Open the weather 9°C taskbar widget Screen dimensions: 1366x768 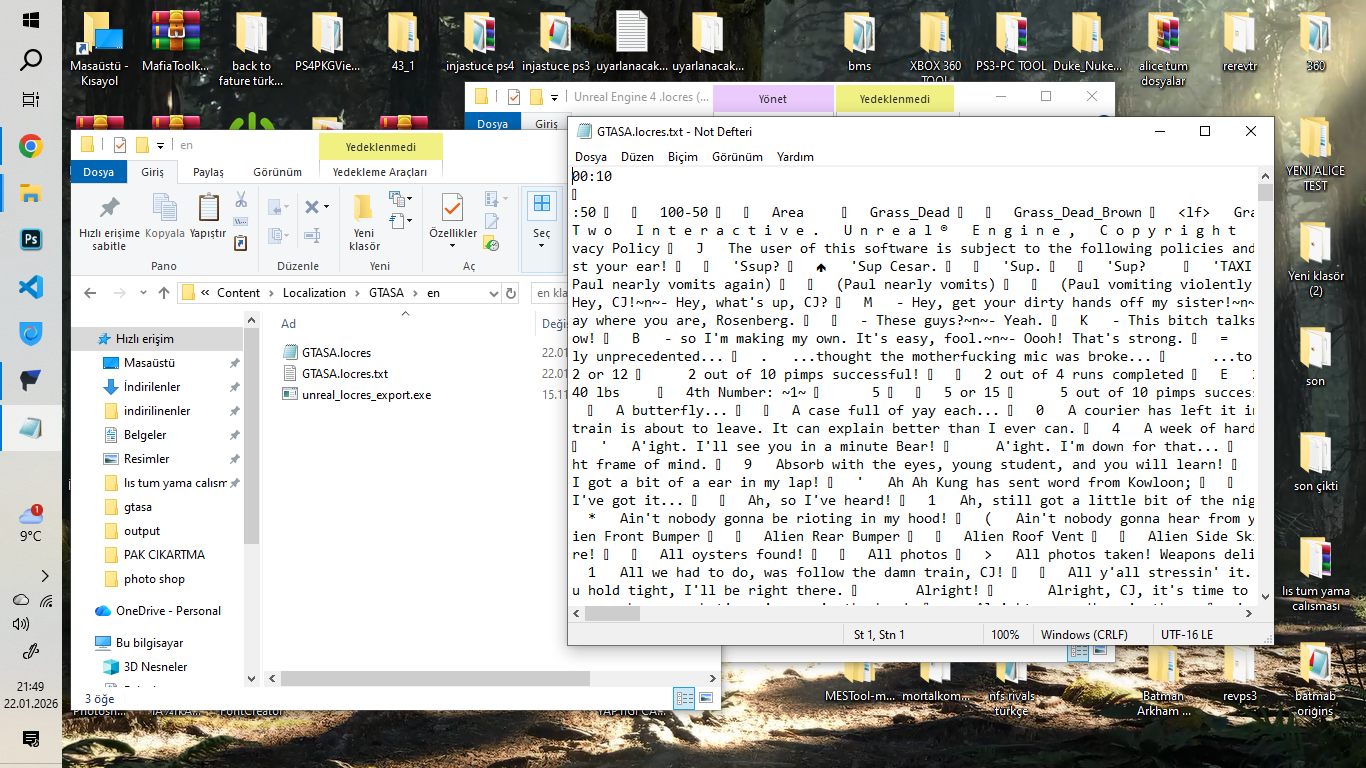[x=30, y=523]
